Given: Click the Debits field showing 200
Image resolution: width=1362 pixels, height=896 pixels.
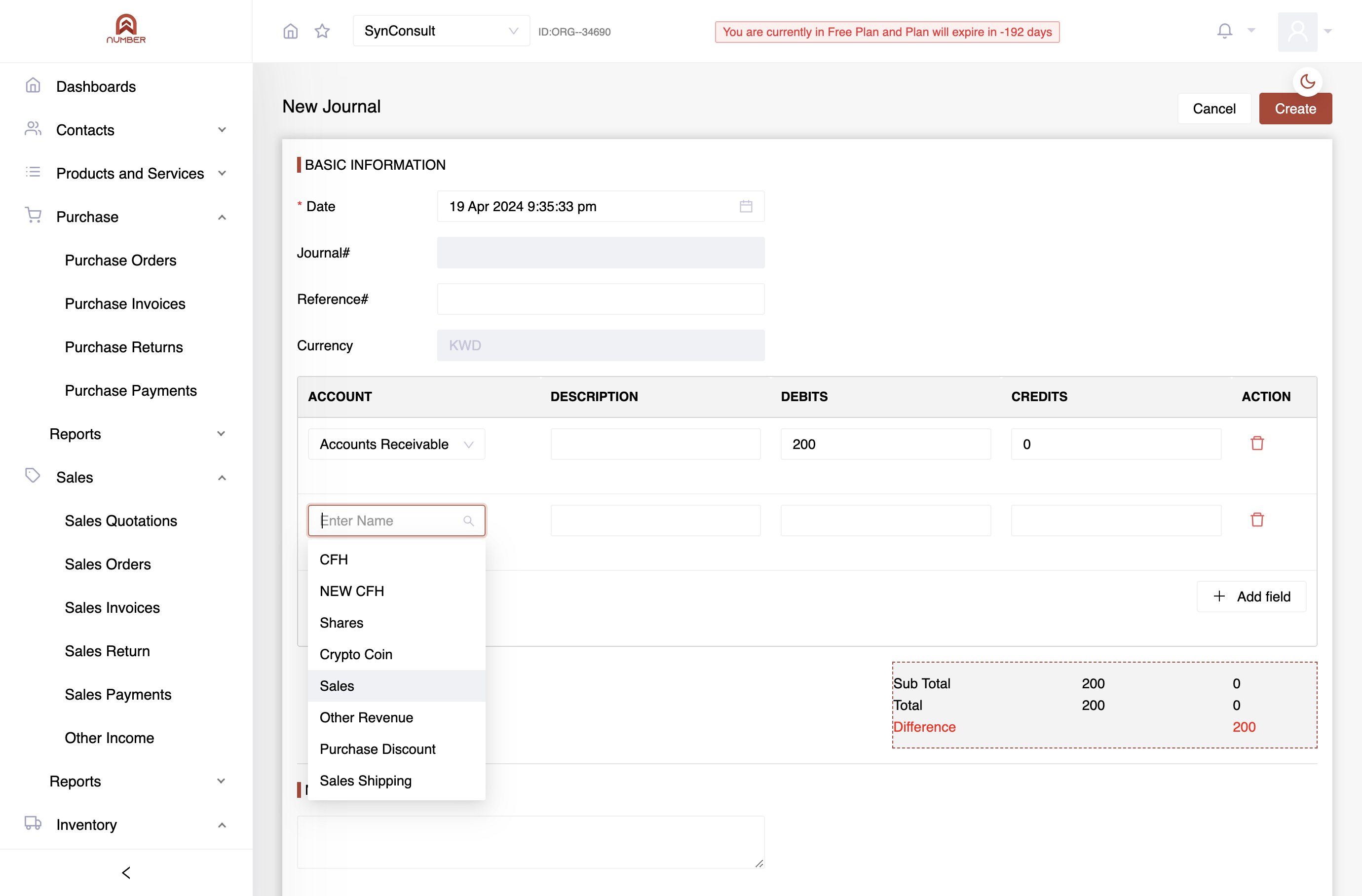Looking at the screenshot, I should tap(885, 444).
